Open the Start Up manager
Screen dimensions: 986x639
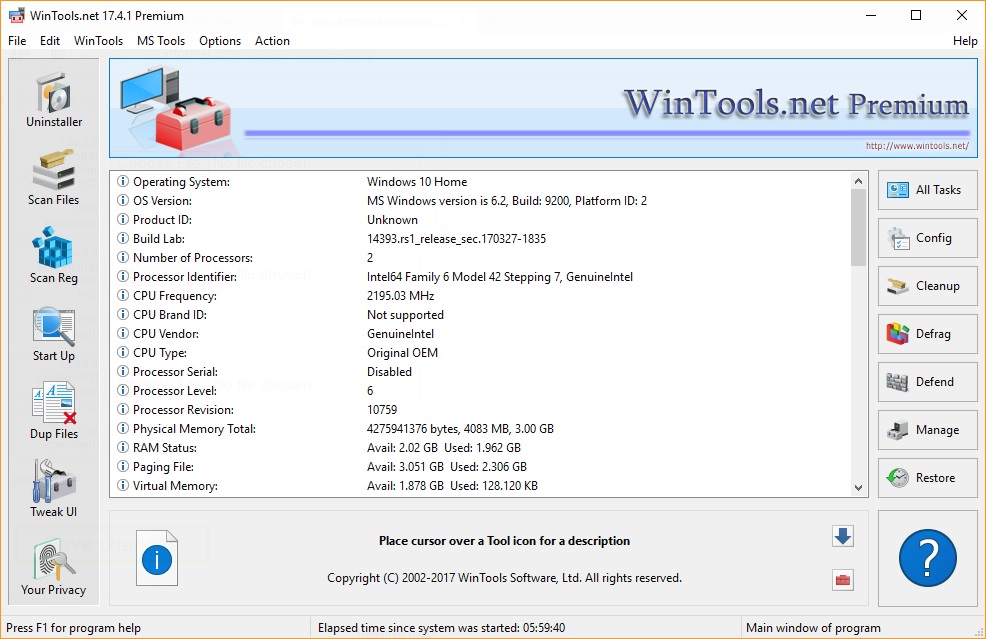tap(54, 335)
